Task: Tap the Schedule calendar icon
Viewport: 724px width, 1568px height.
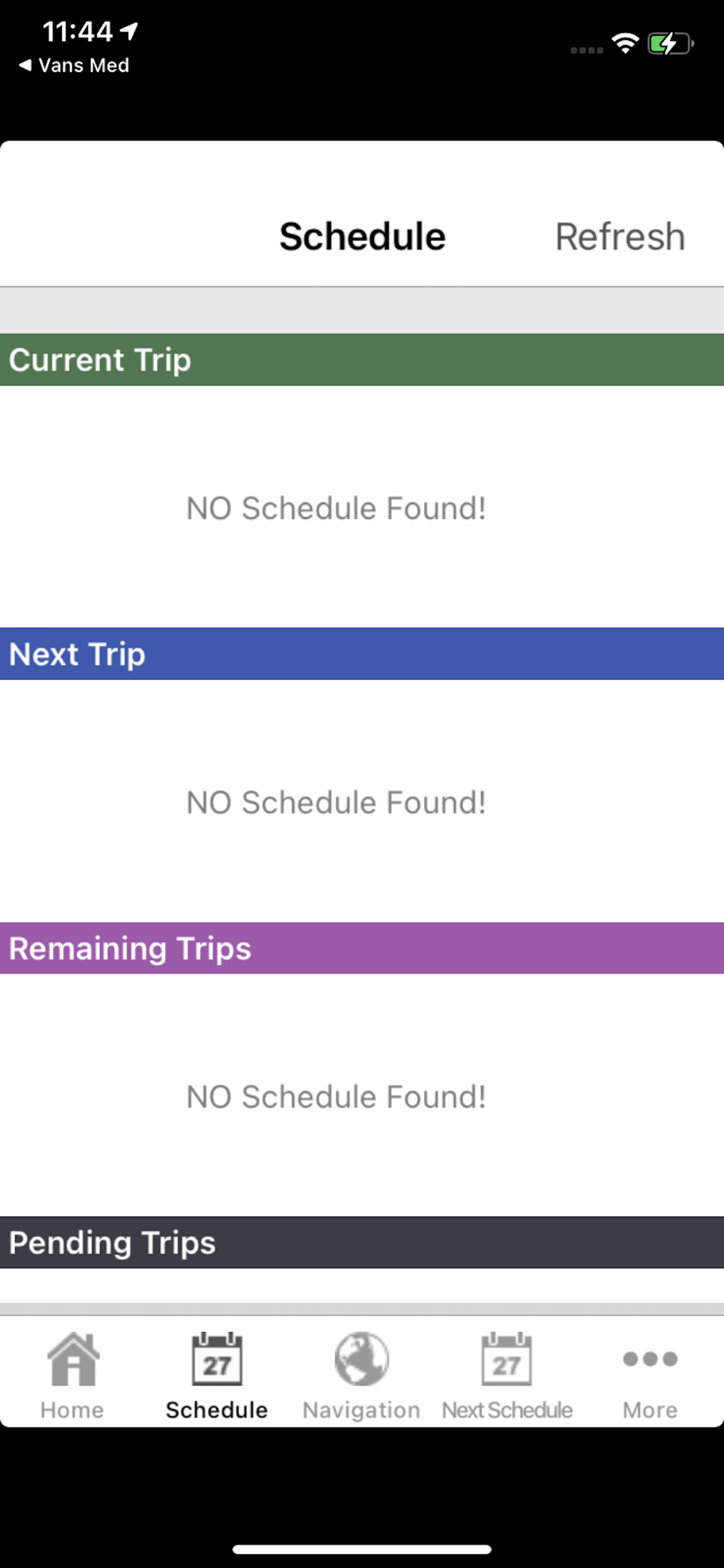Action: point(217,1359)
